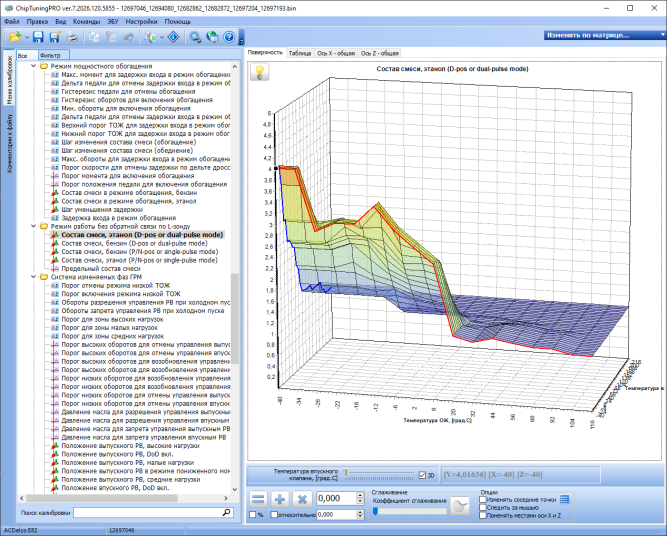Click the equals set-value button
This screenshot has width=667, height=536.
(258, 499)
